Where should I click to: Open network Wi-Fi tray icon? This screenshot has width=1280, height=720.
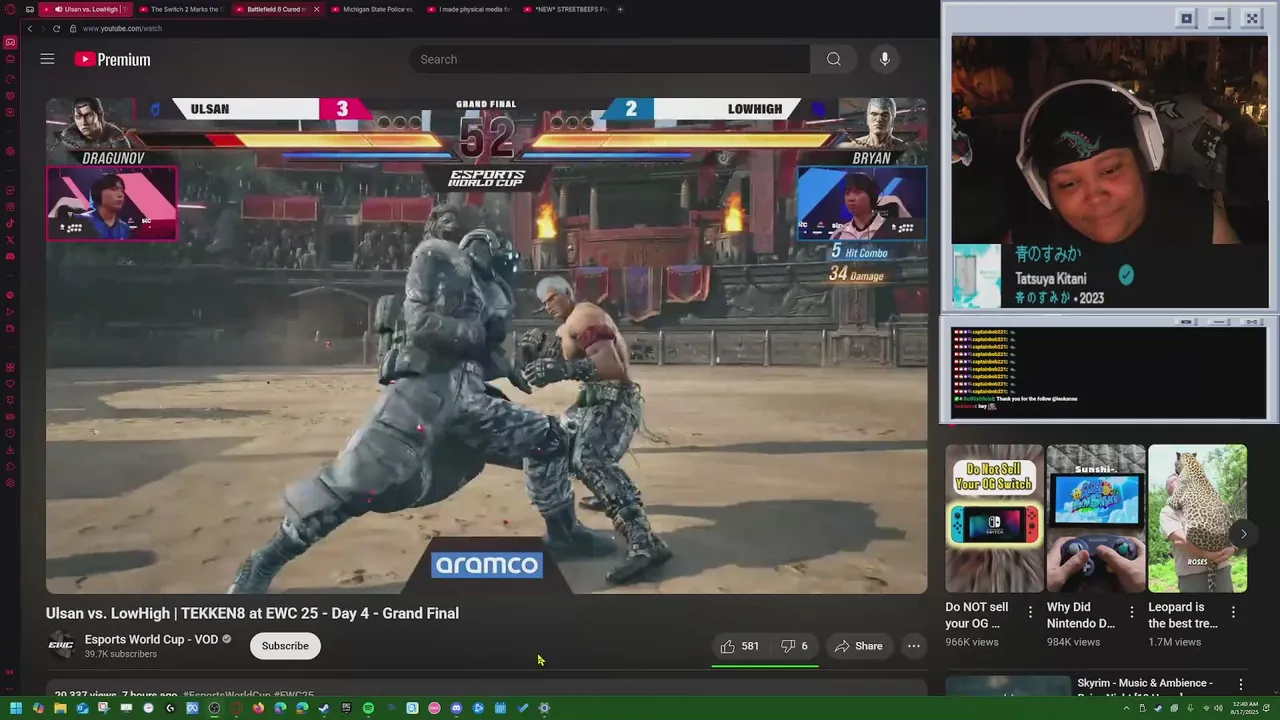tap(1206, 708)
